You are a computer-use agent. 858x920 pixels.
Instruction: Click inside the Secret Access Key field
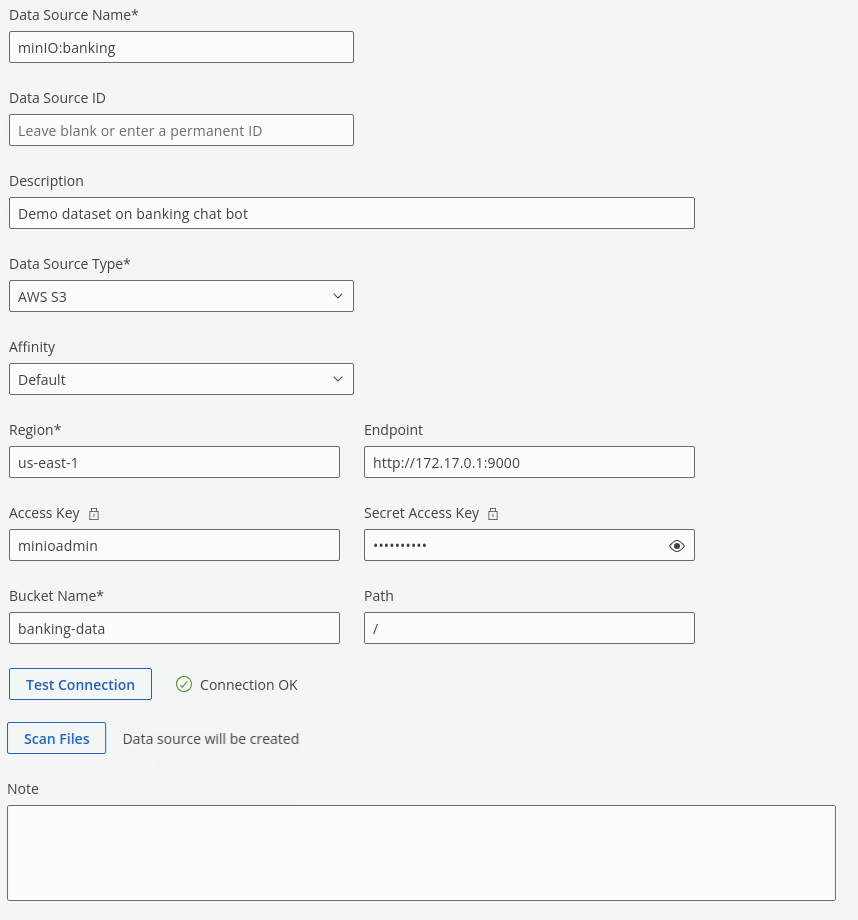click(x=510, y=545)
